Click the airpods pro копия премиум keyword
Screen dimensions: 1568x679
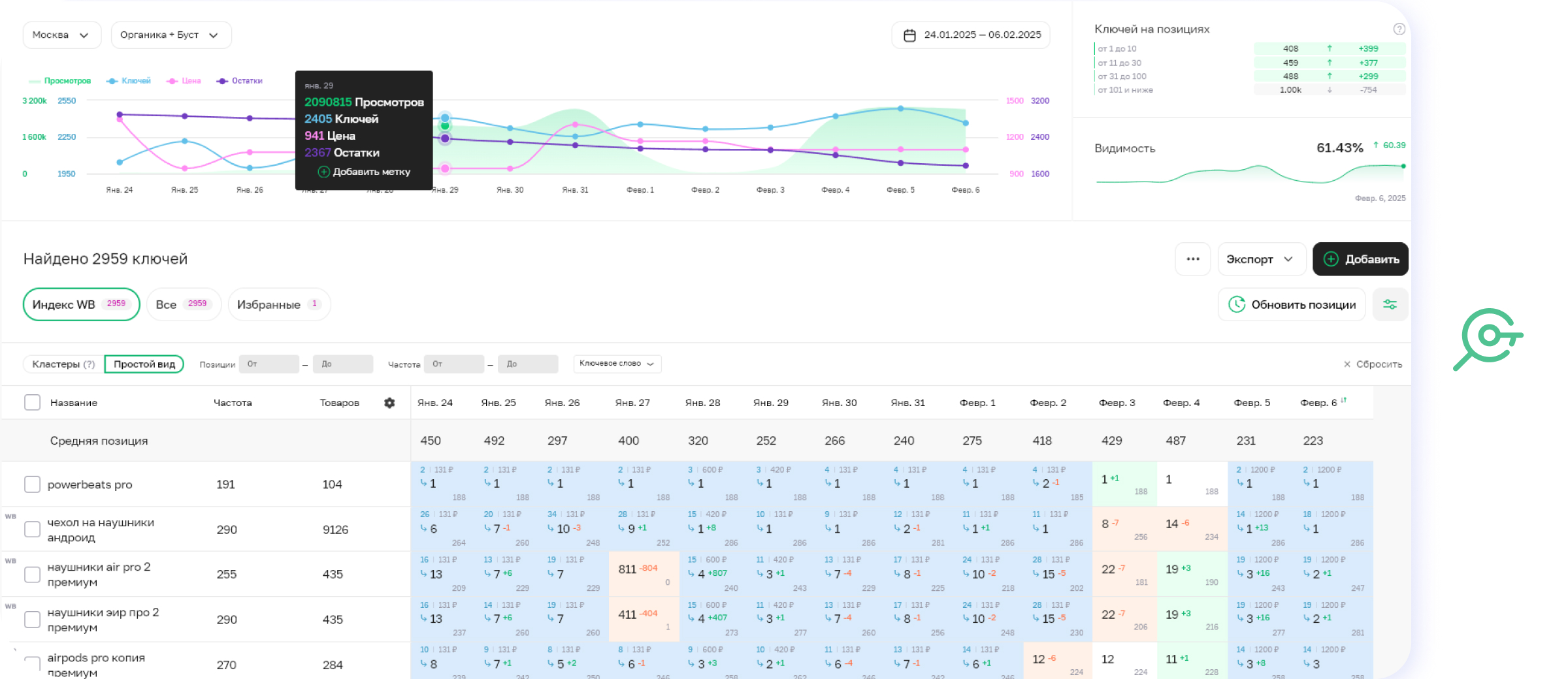tap(96, 665)
